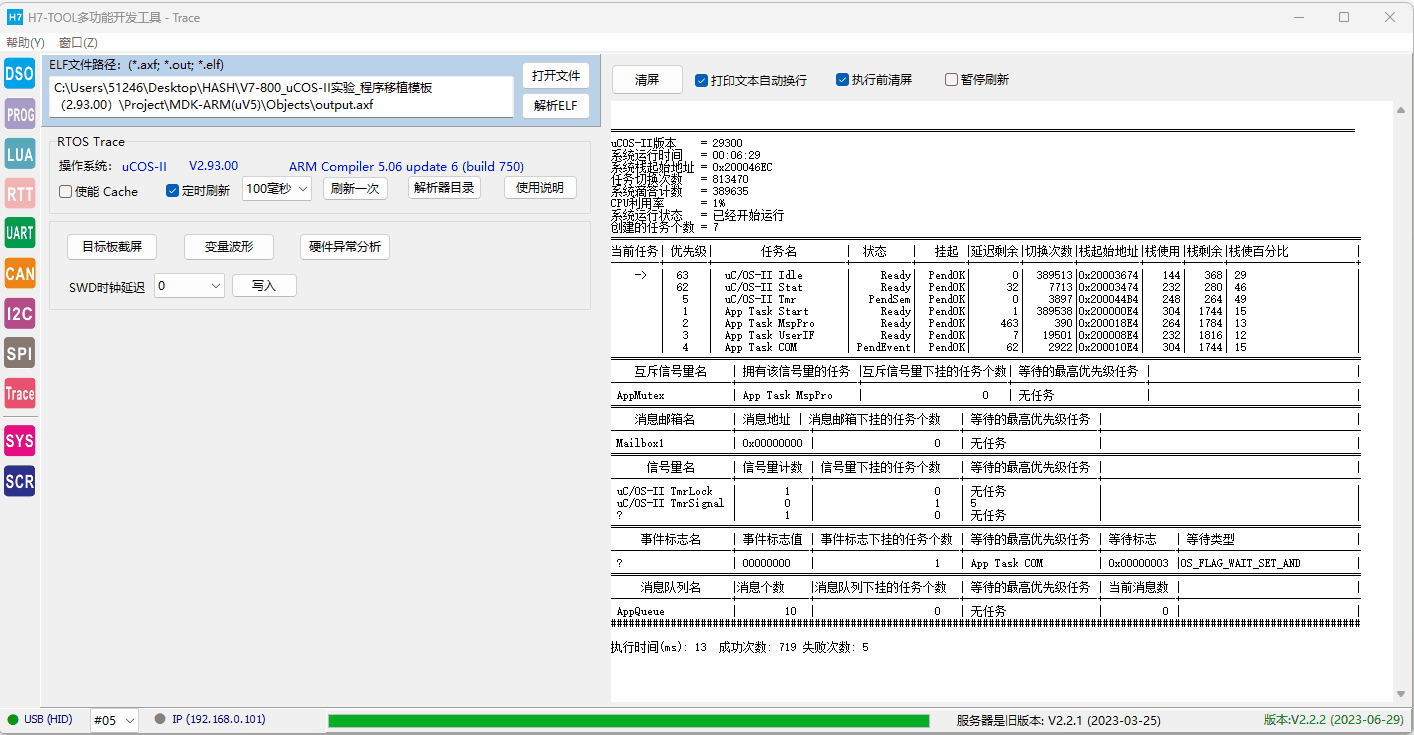Click the ELF file path field
The width and height of the screenshot is (1414, 735).
click(281, 97)
